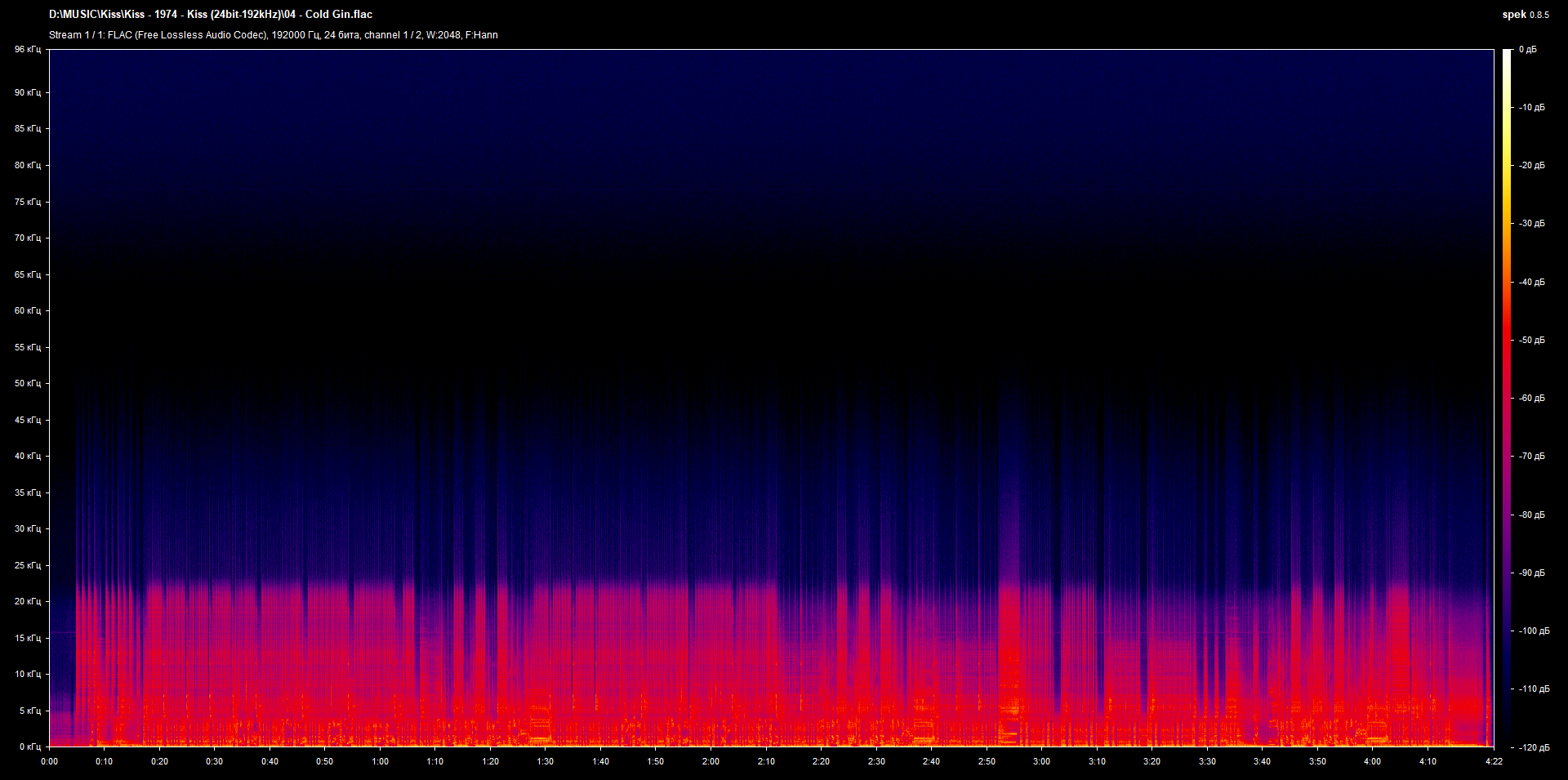The width and height of the screenshot is (1568, 780).
Task: Click the 96 кГц top frequency label
Action: tap(27, 50)
